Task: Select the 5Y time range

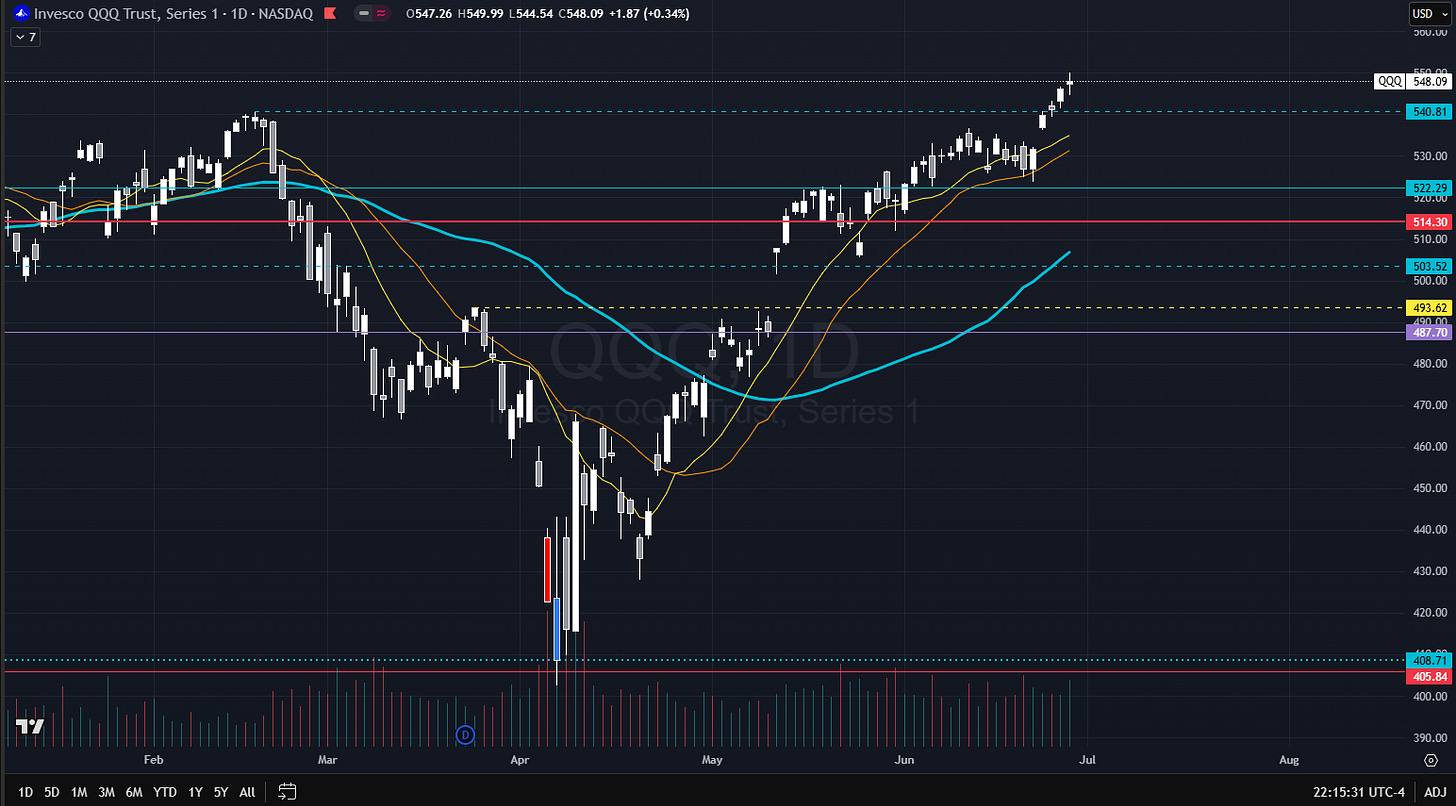Action: 221,792
